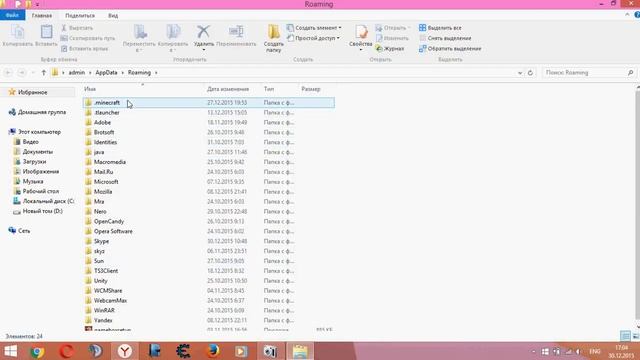This screenshot has height=360, width=640.
Task: Click Copy path (Скопировать путь)
Action: coord(88,38)
